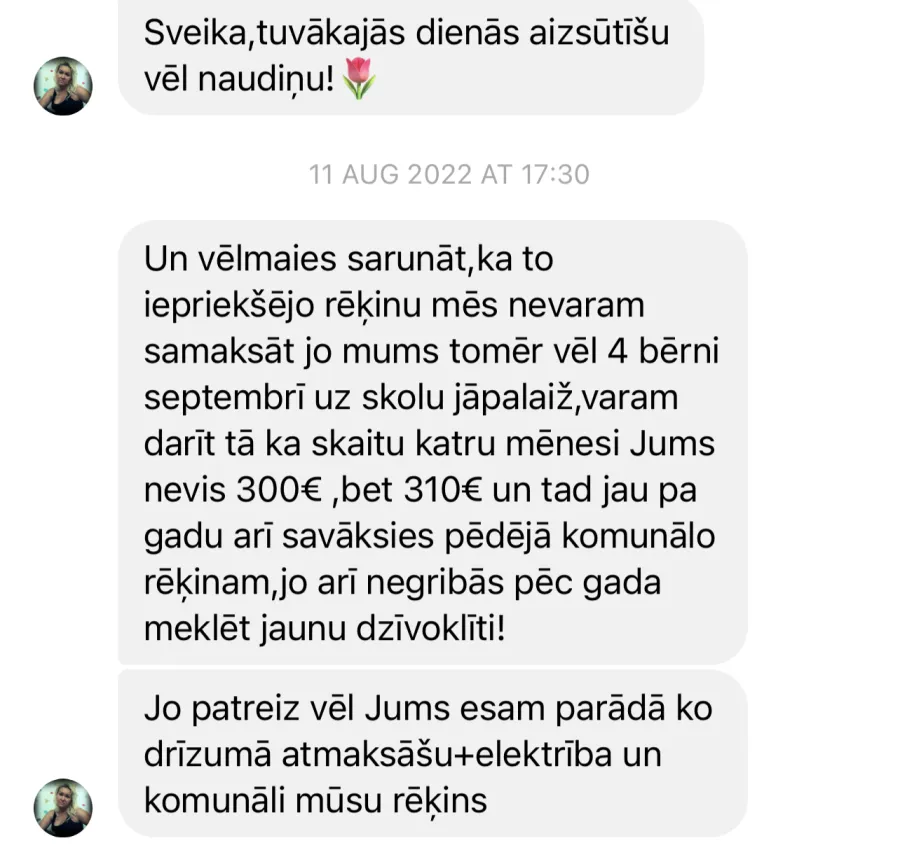Click the '310€' amount in the message

[443, 490]
